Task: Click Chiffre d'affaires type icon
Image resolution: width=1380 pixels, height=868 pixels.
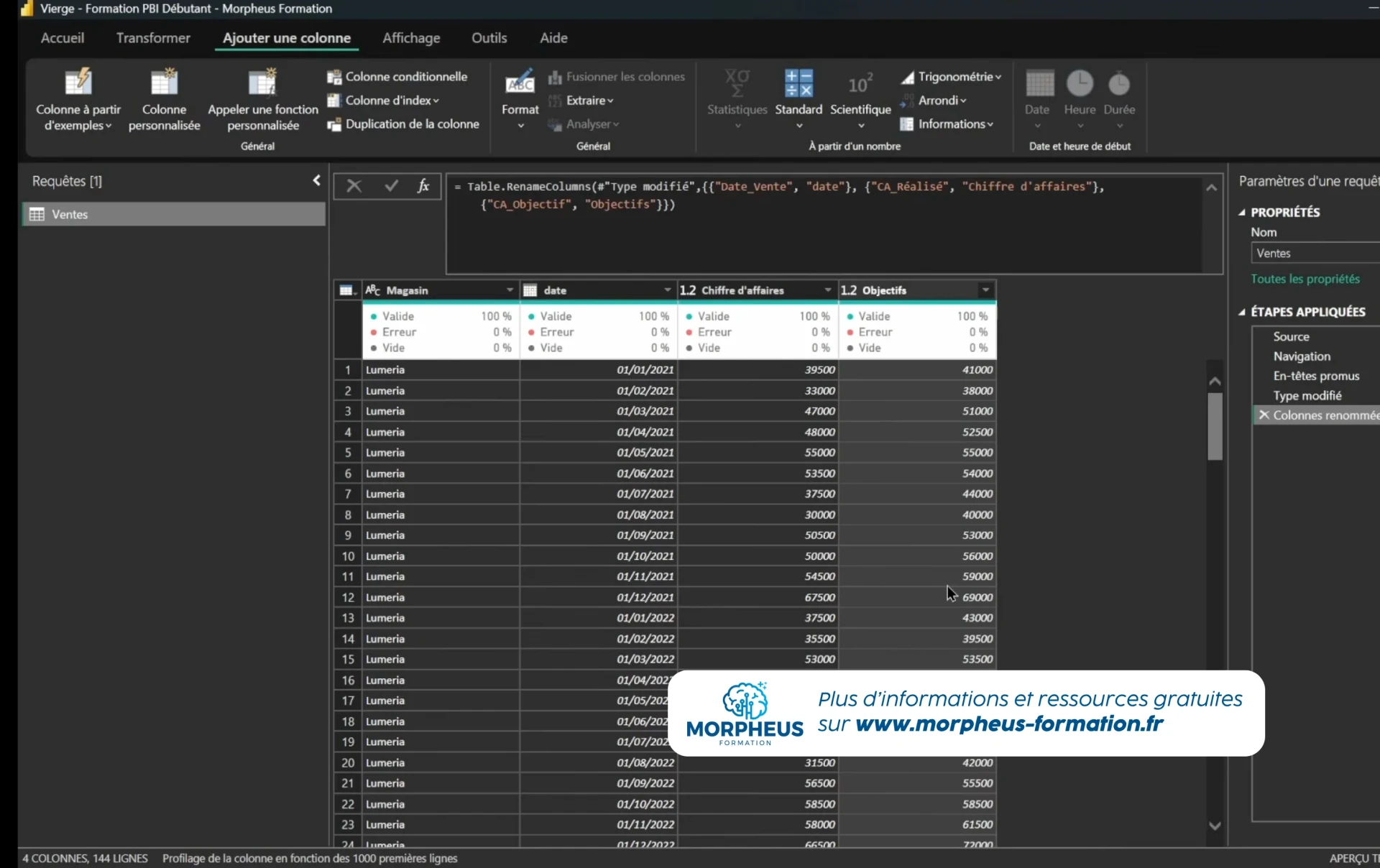Action: coord(688,290)
